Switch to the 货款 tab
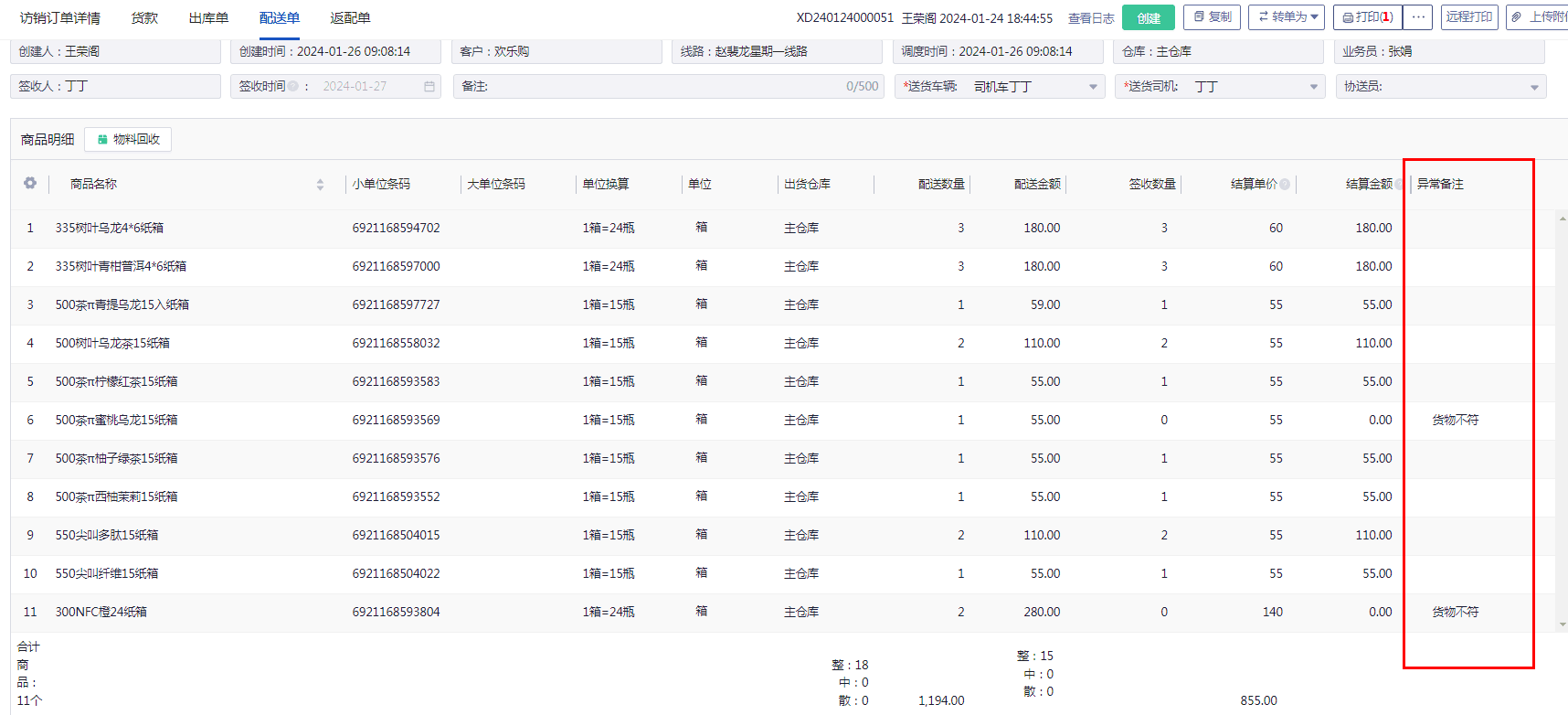Viewport: 1568px width, 715px height. [144, 18]
